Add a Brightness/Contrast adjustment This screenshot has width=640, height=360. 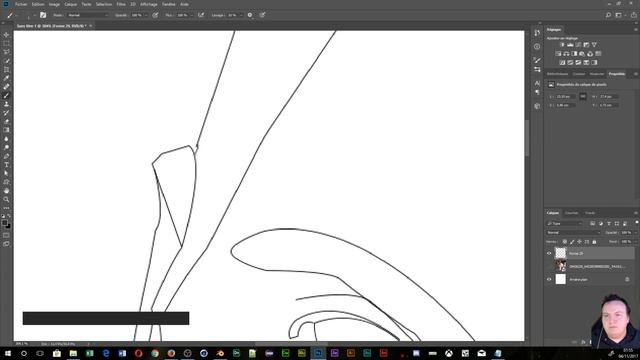[562, 44]
